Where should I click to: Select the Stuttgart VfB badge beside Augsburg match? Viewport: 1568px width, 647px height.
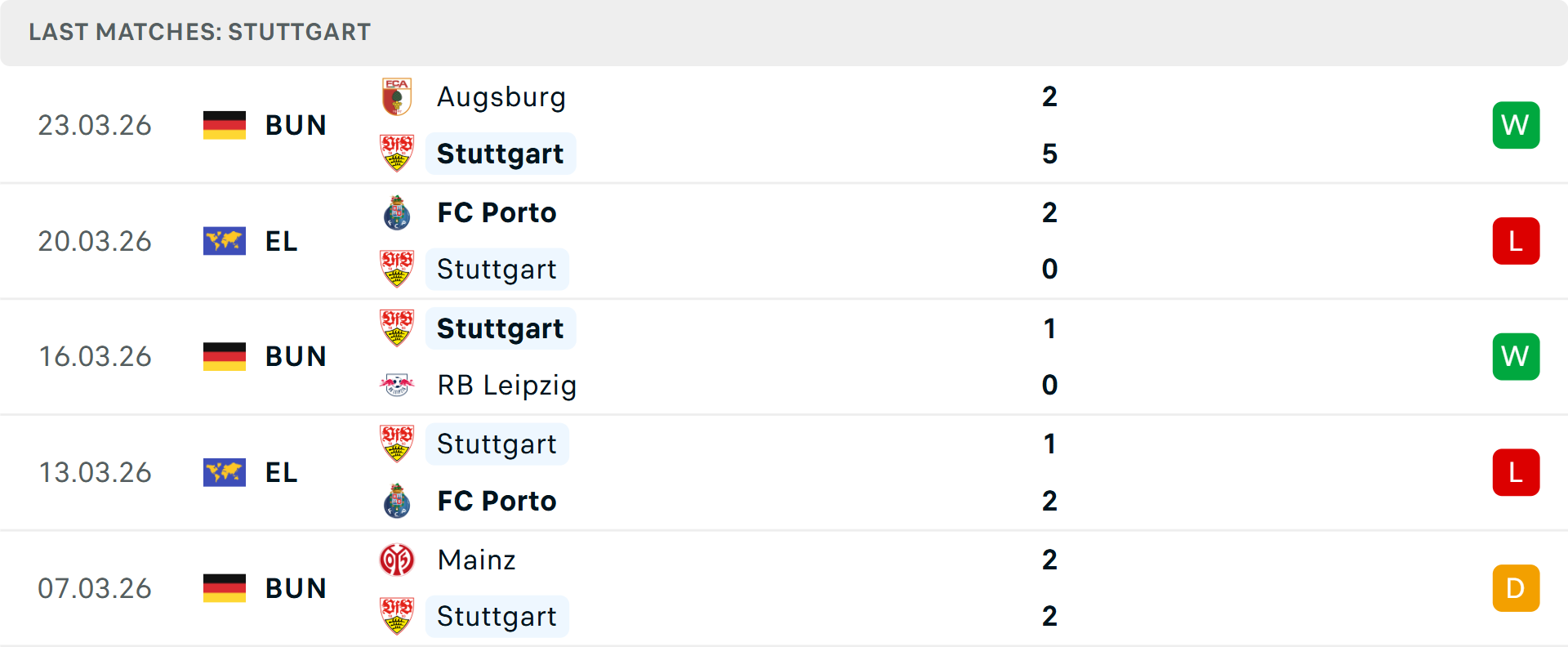(397, 154)
